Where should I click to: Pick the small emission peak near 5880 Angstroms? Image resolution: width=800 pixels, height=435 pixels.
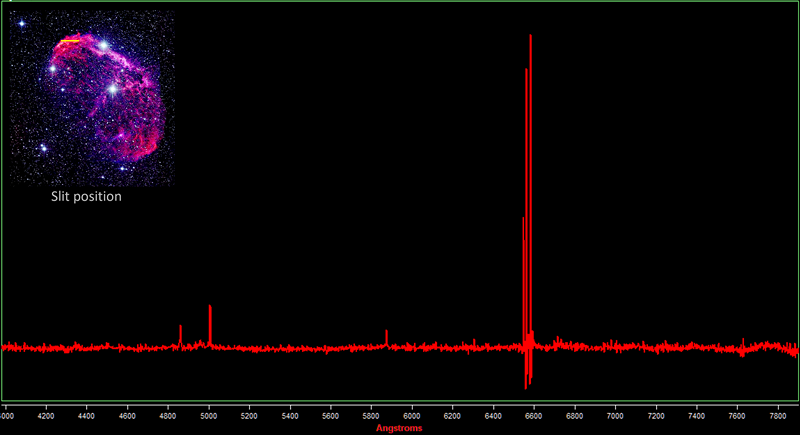click(x=386, y=337)
